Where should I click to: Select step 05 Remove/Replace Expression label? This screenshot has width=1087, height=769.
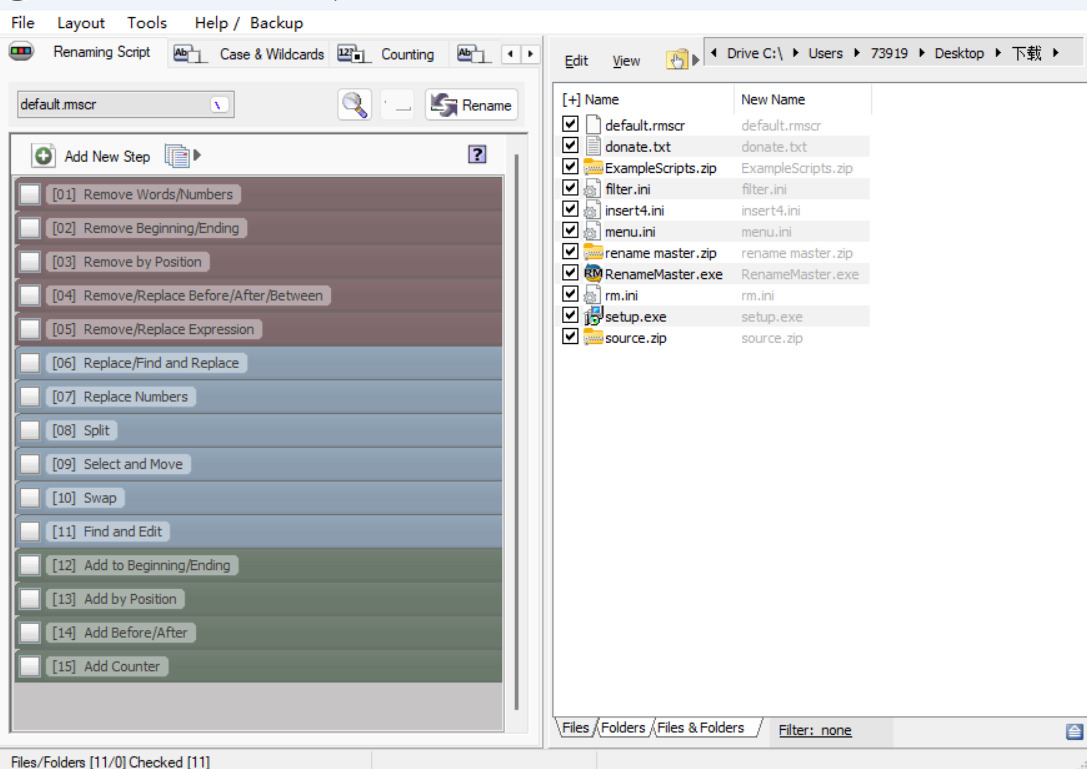coord(153,329)
